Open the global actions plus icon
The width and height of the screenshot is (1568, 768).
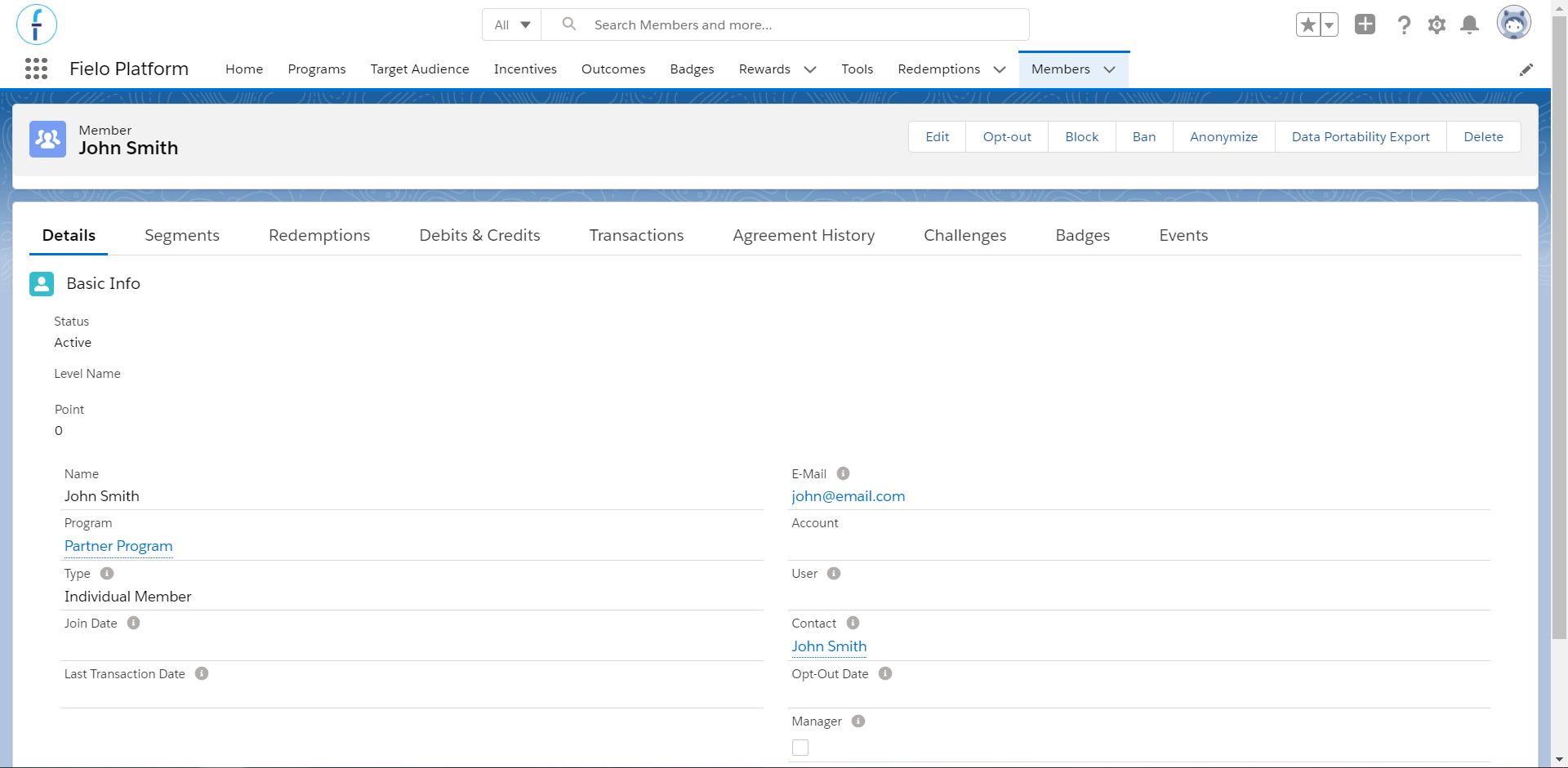[1365, 24]
